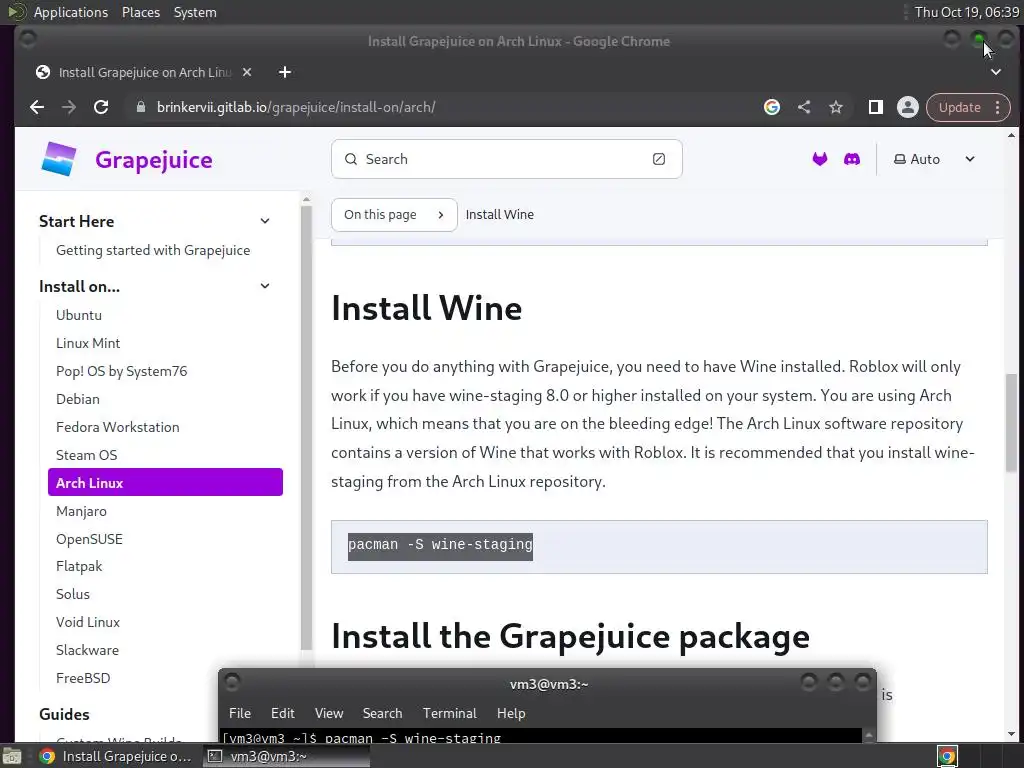Click the Guides sidebar heading
The width and height of the screenshot is (1024, 768).
pos(64,714)
